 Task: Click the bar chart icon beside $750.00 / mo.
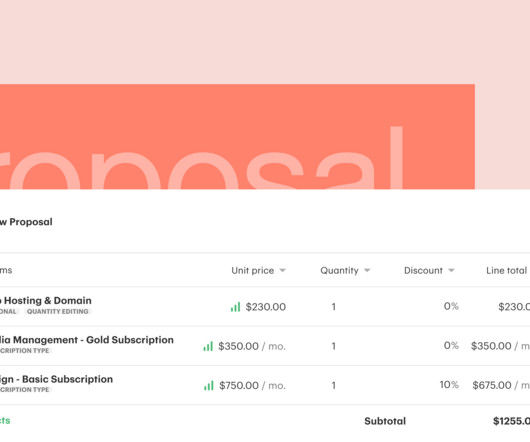[209, 386]
